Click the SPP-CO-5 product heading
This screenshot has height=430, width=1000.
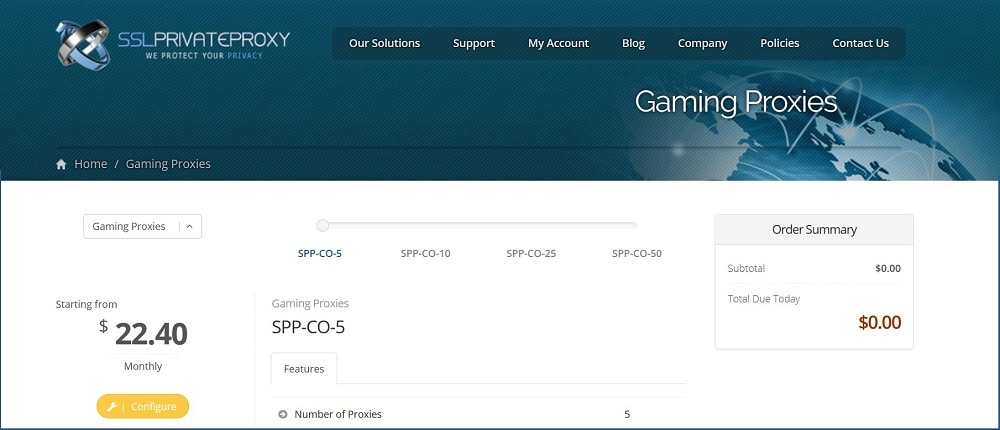(308, 327)
